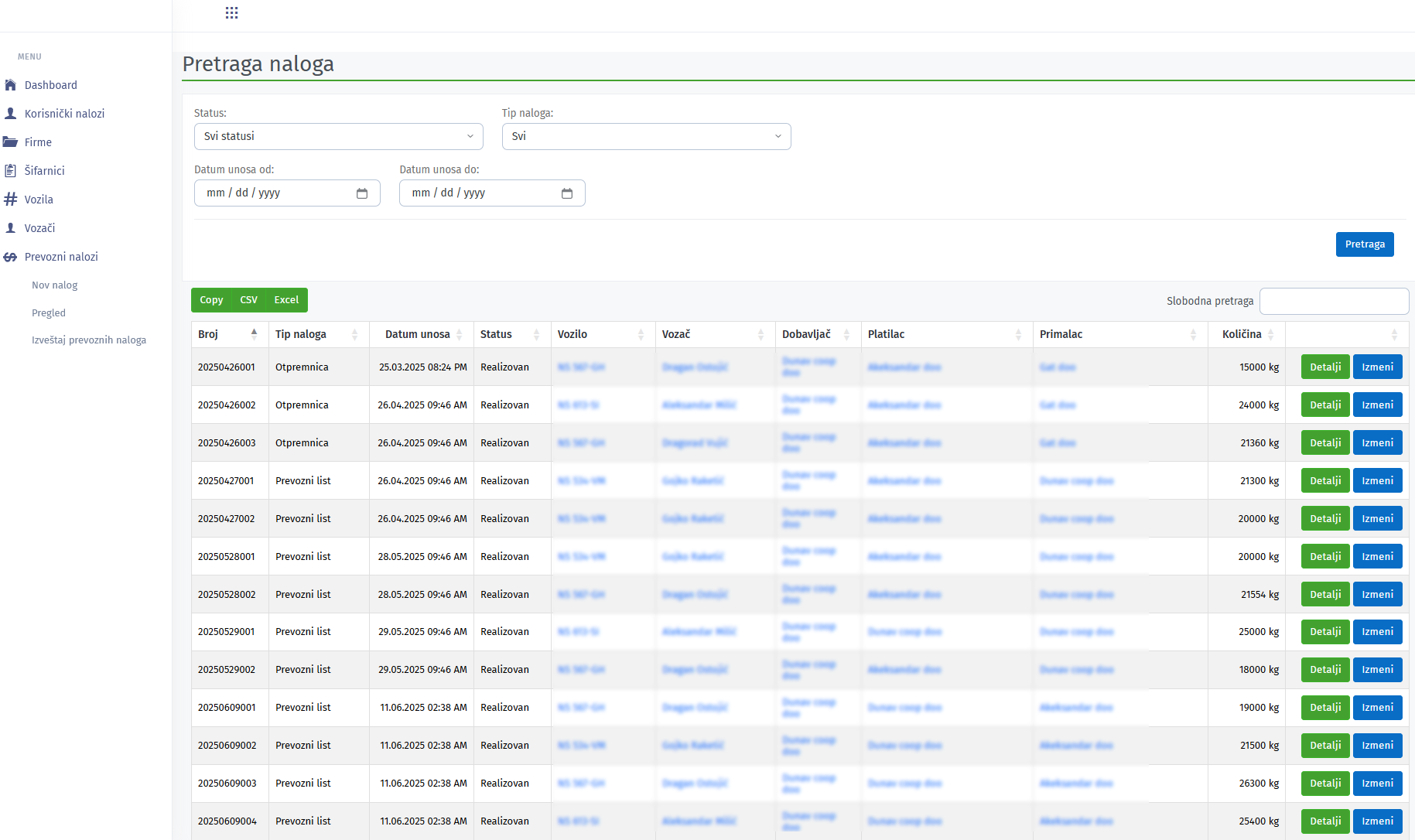
Task: Expand the Status dropdown
Action: click(338, 137)
